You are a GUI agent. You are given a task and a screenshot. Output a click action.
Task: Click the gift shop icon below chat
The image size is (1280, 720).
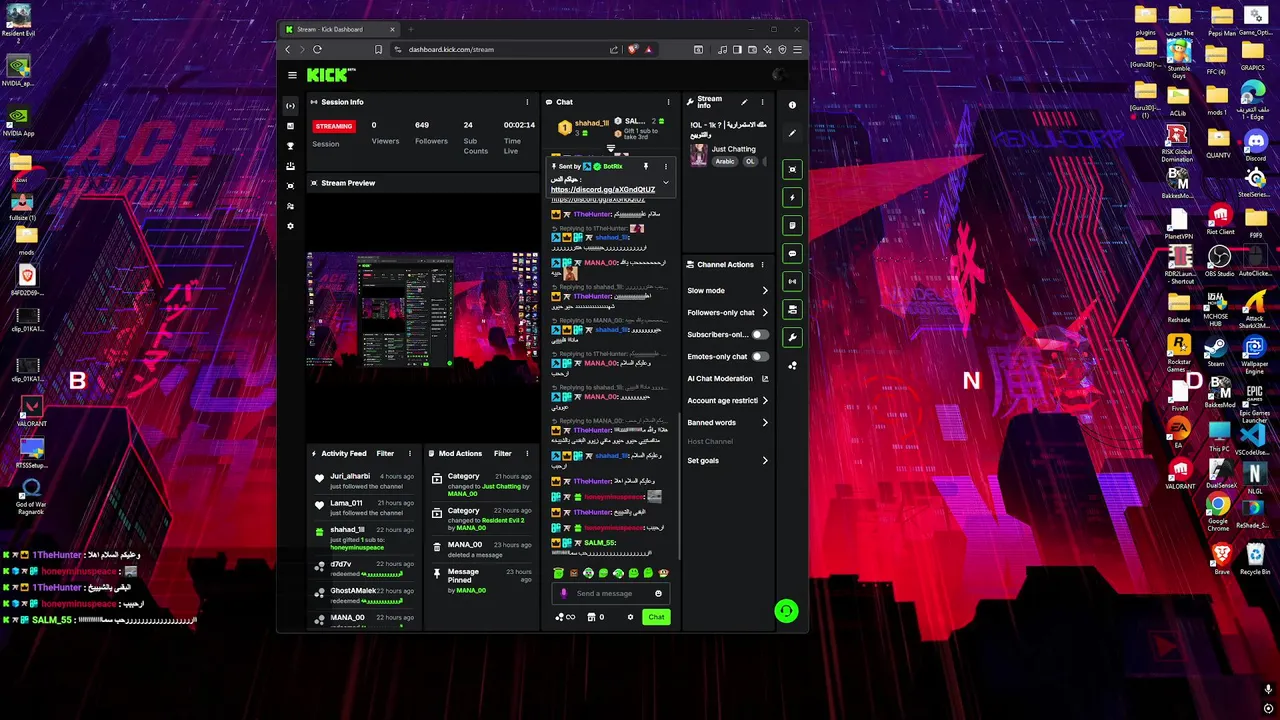590,617
